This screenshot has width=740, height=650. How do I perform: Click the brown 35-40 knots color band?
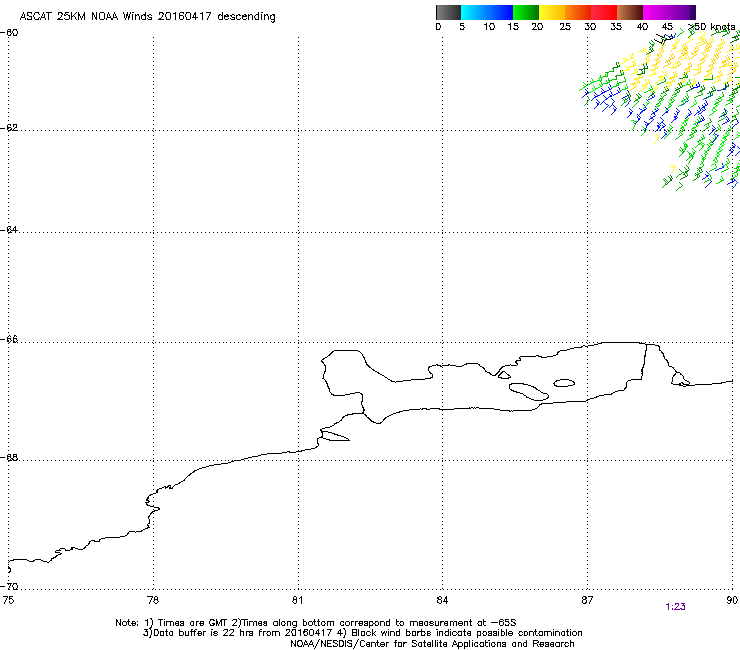(630, 12)
